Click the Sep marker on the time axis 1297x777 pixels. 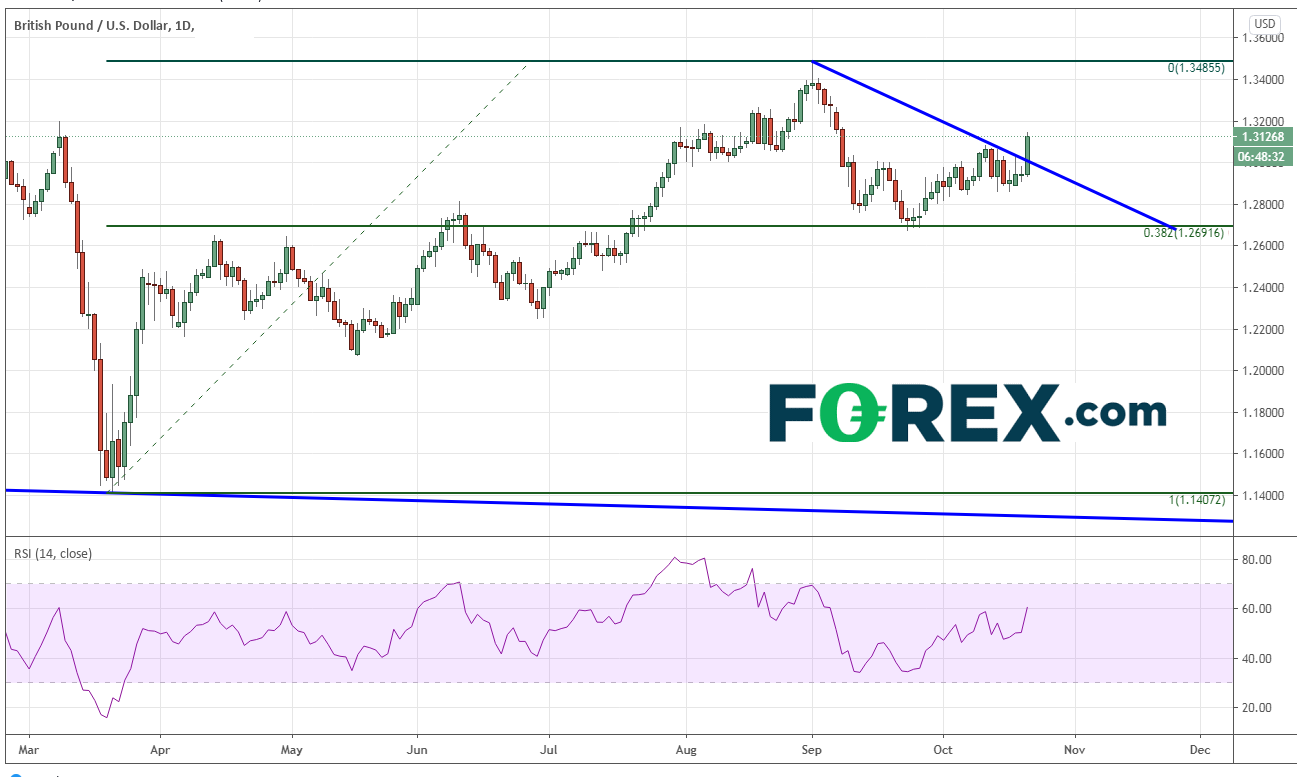pos(812,747)
